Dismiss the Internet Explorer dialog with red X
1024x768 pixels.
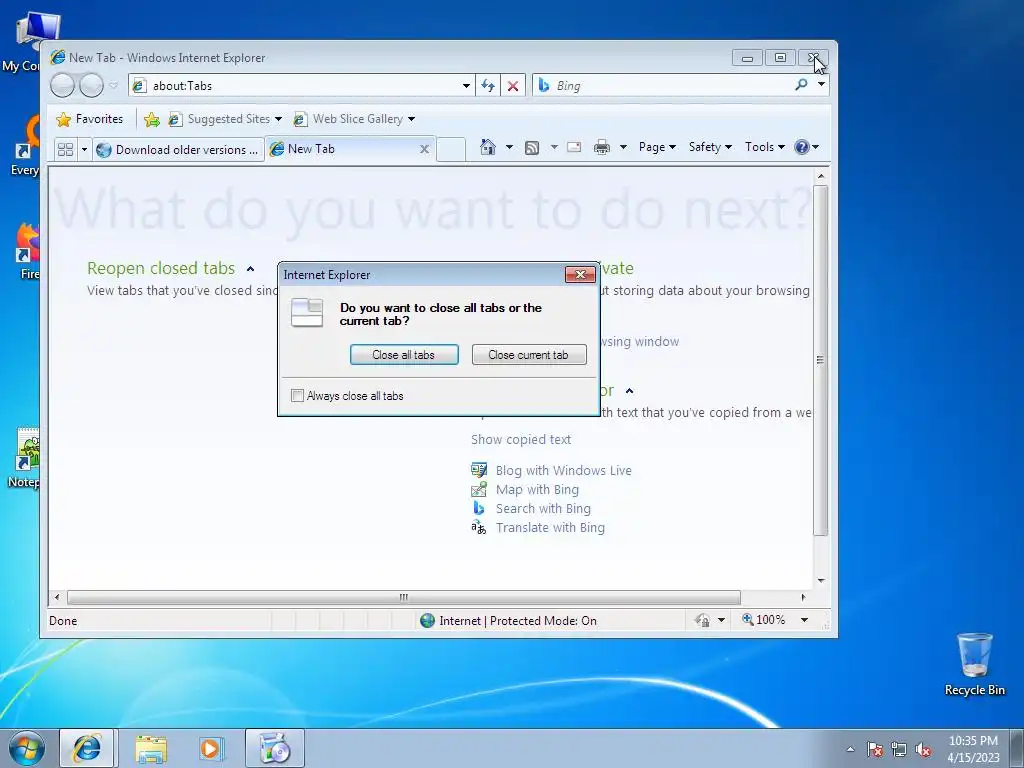coord(580,274)
